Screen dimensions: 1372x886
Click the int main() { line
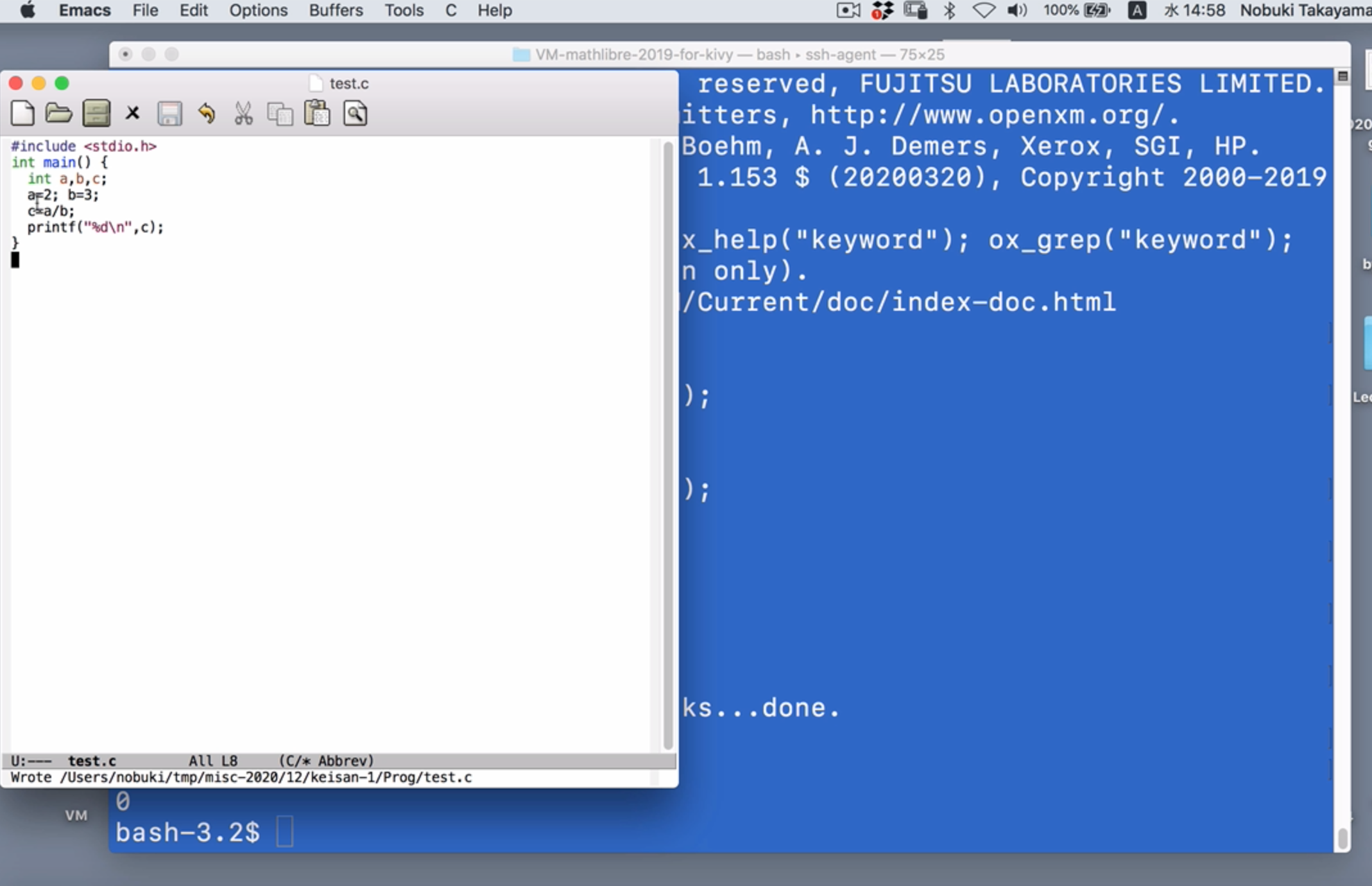[x=60, y=162]
